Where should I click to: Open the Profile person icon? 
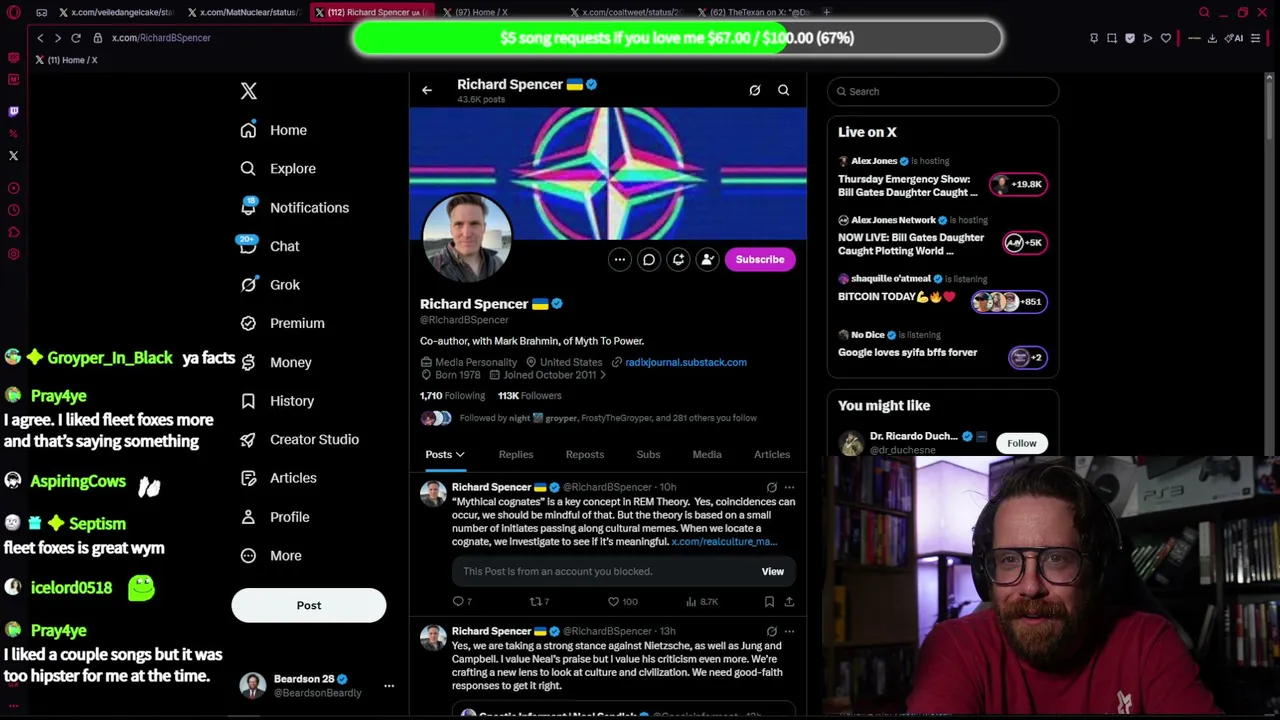(x=248, y=517)
